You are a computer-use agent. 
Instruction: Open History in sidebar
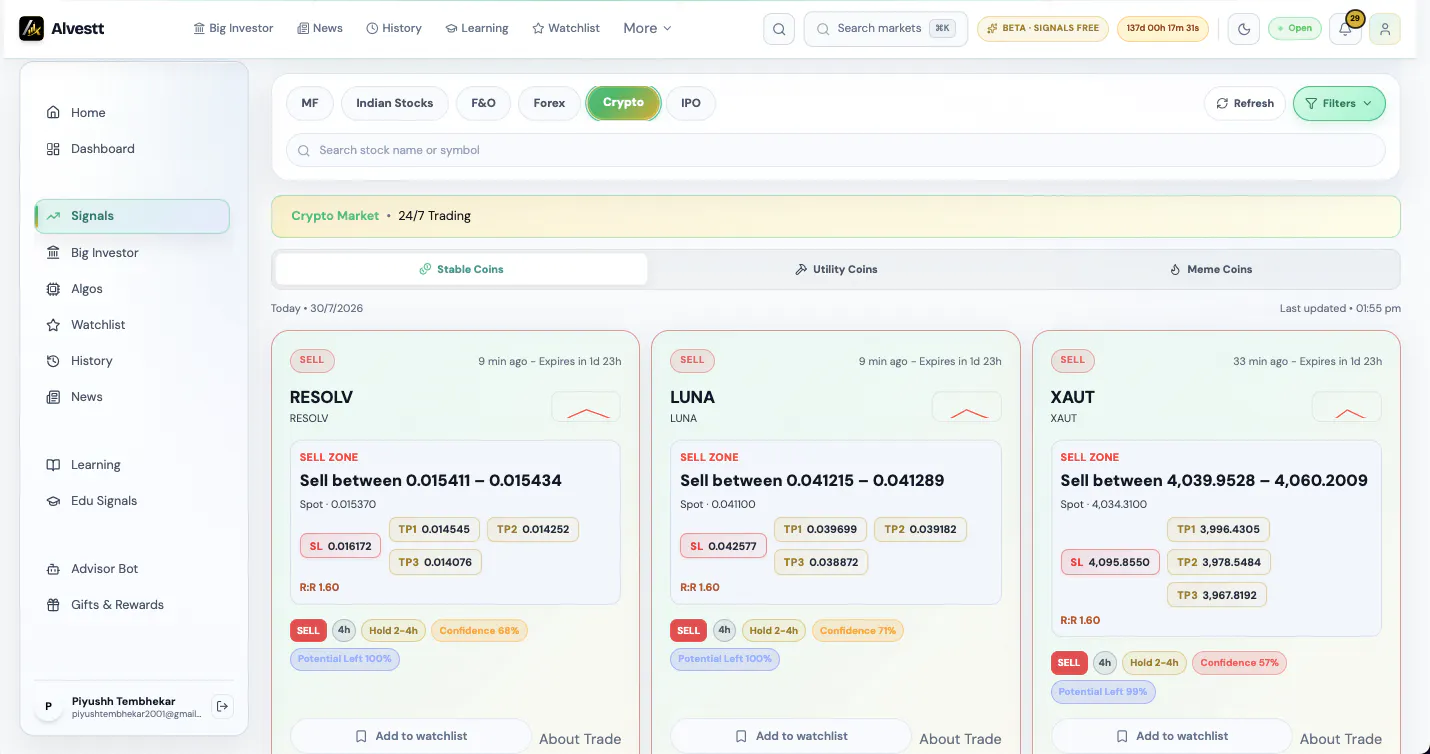132,361
